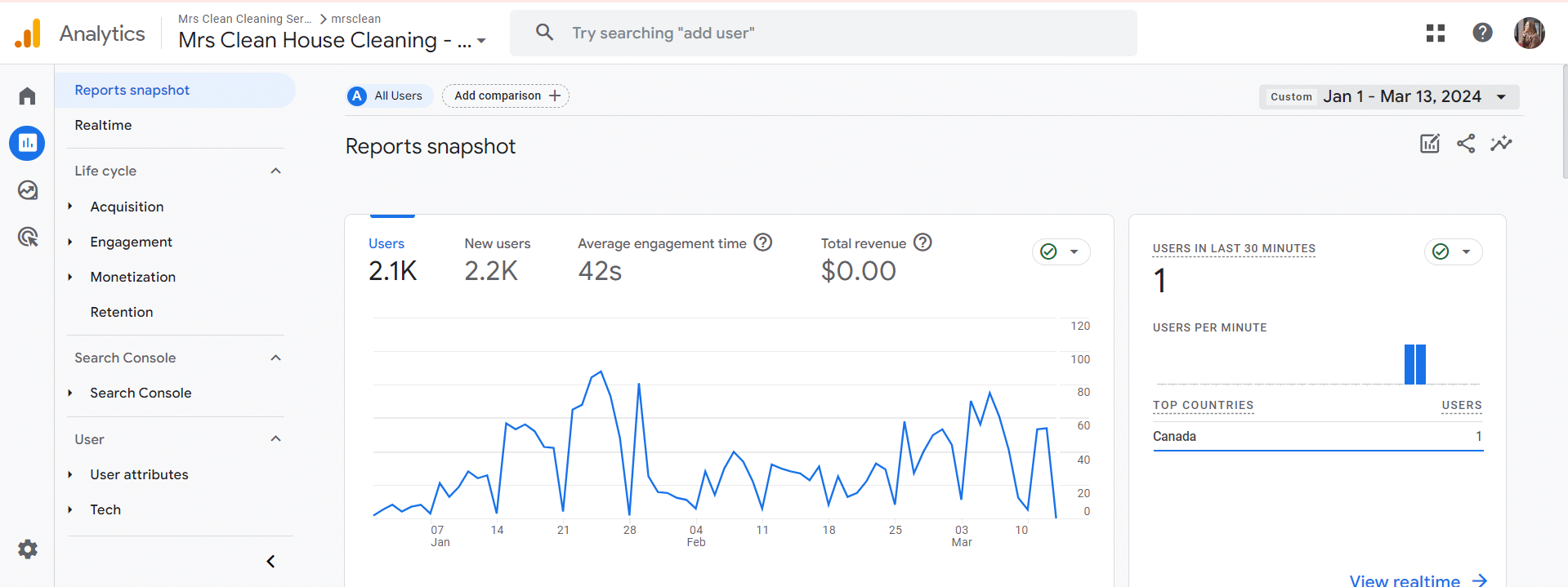Expand the Search Console sub-item
1568x587 pixels.
[x=70, y=393]
